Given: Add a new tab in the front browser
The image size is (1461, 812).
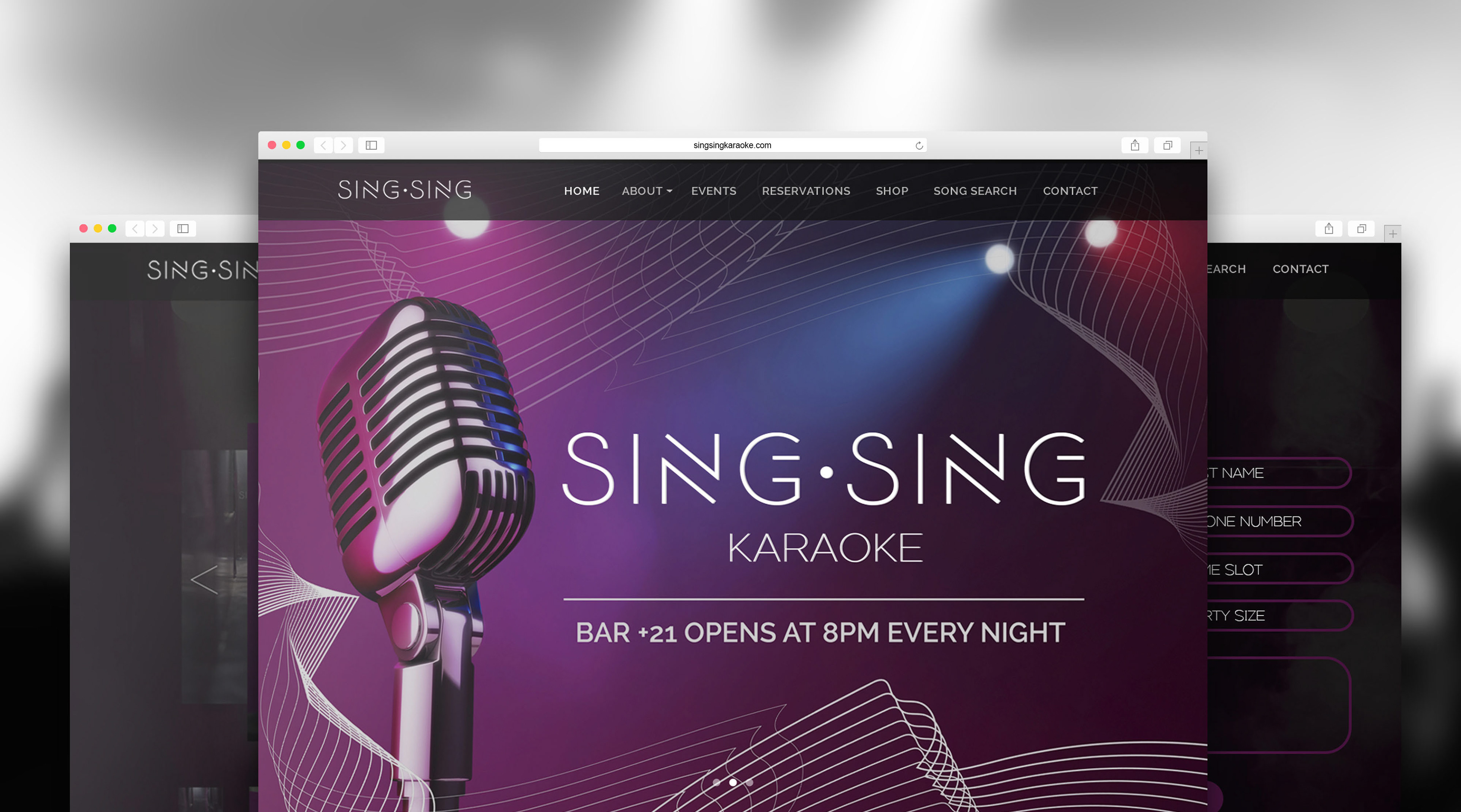Looking at the screenshot, I should tap(1198, 150).
